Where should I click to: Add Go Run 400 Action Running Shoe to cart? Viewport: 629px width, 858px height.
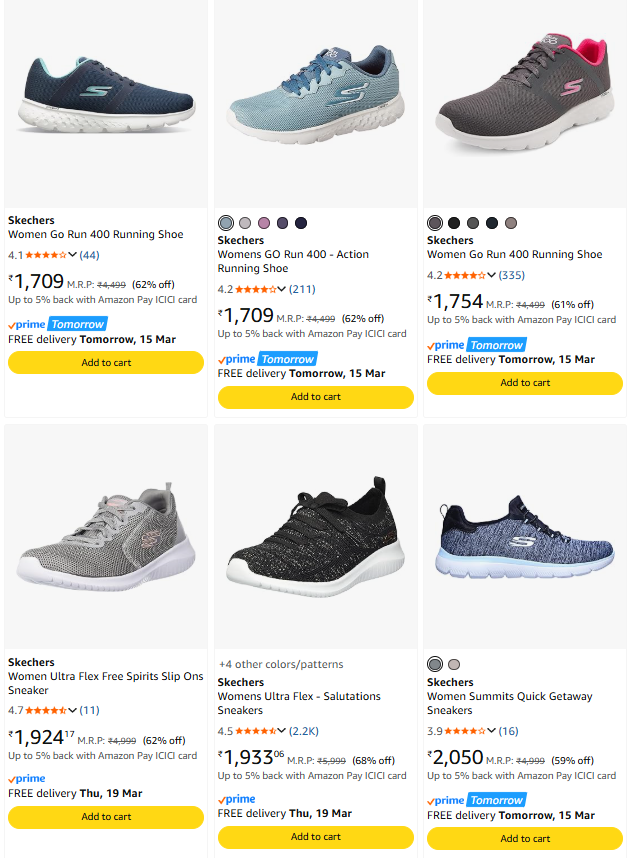[x=315, y=397]
